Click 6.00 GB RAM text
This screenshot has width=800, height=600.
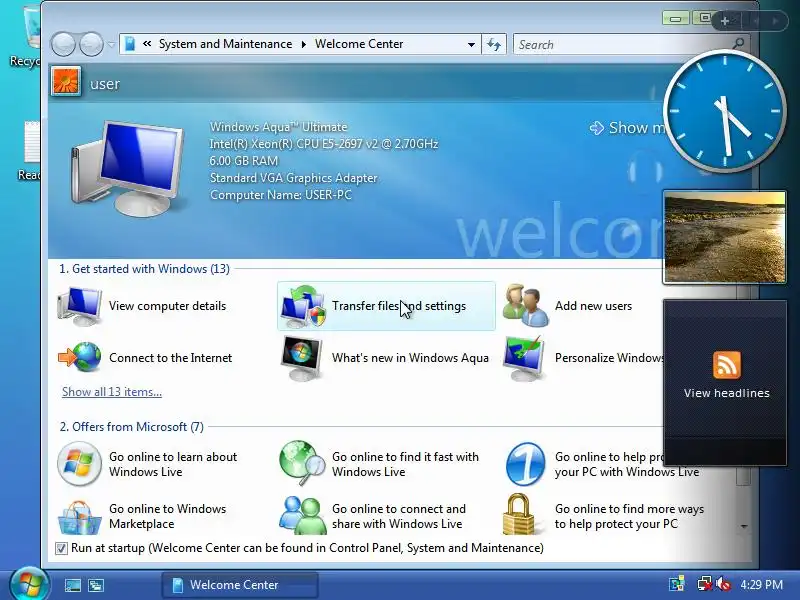[244, 161]
